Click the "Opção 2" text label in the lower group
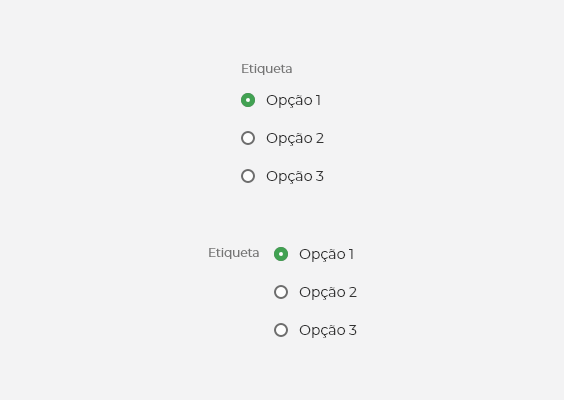The image size is (564, 400). point(328,293)
